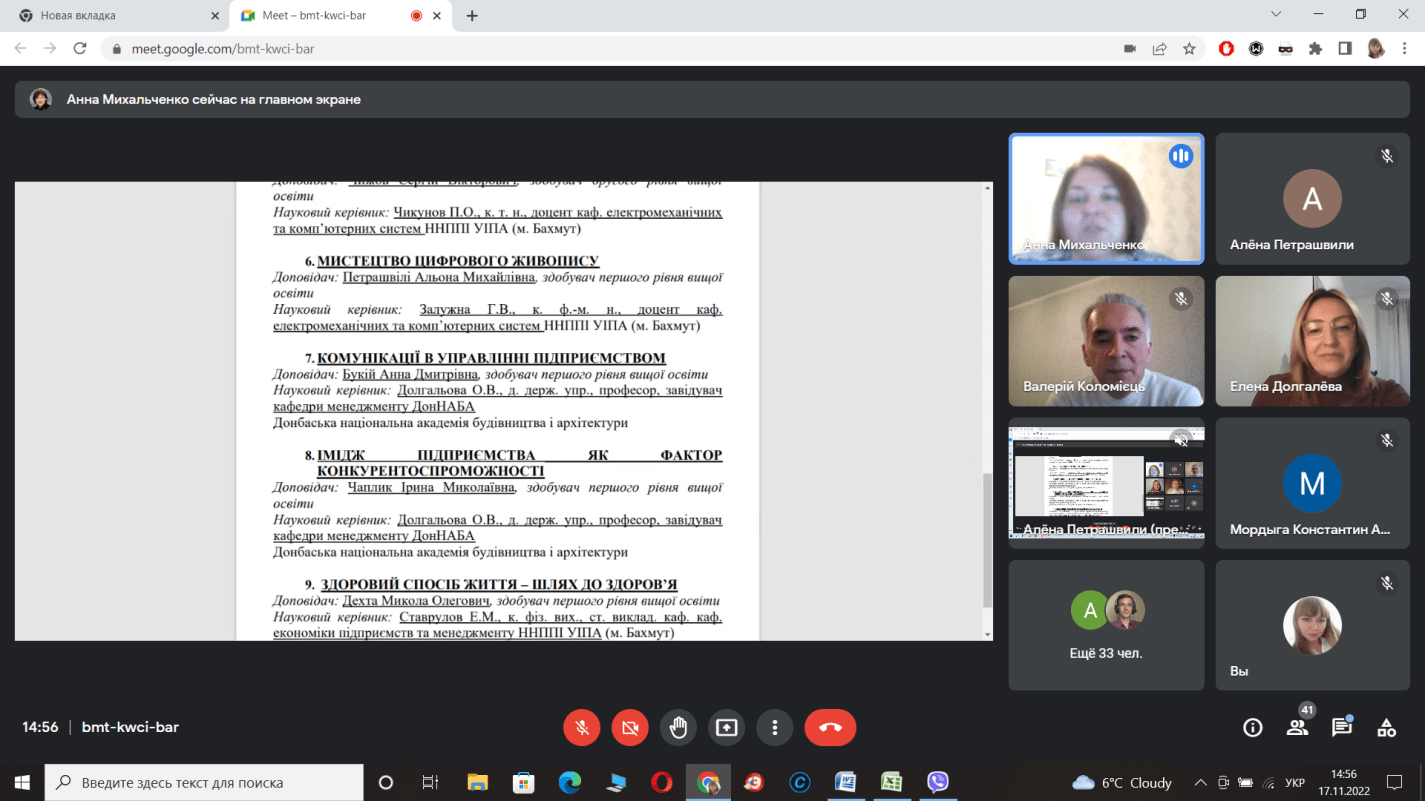Image resolution: width=1425 pixels, height=801 pixels.
Task: Click the Windows taskbar search box
Action: (x=205, y=782)
